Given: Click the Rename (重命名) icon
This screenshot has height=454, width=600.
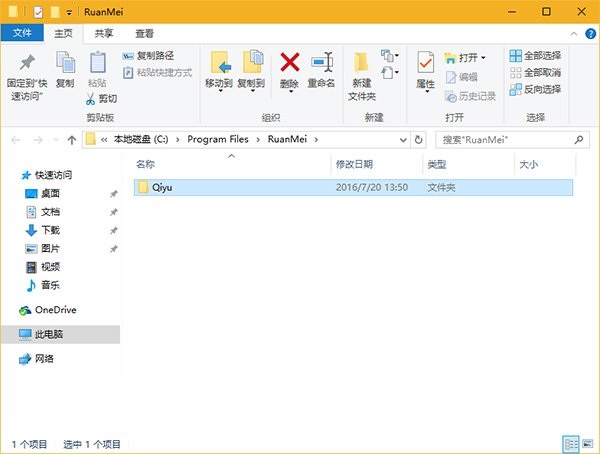Looking at the screenshot, I should (x=322, y=62).
